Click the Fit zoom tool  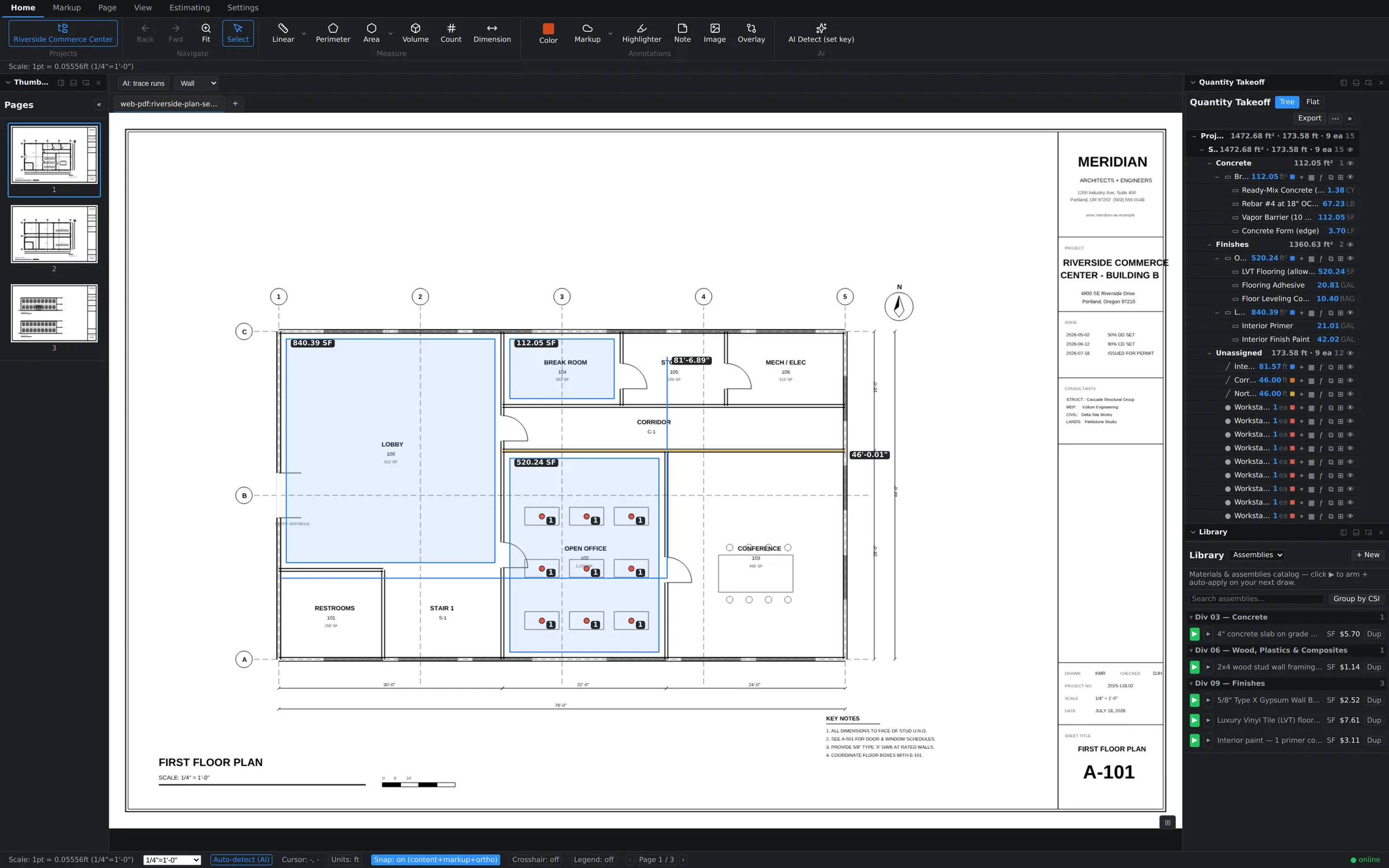point(205,33)
